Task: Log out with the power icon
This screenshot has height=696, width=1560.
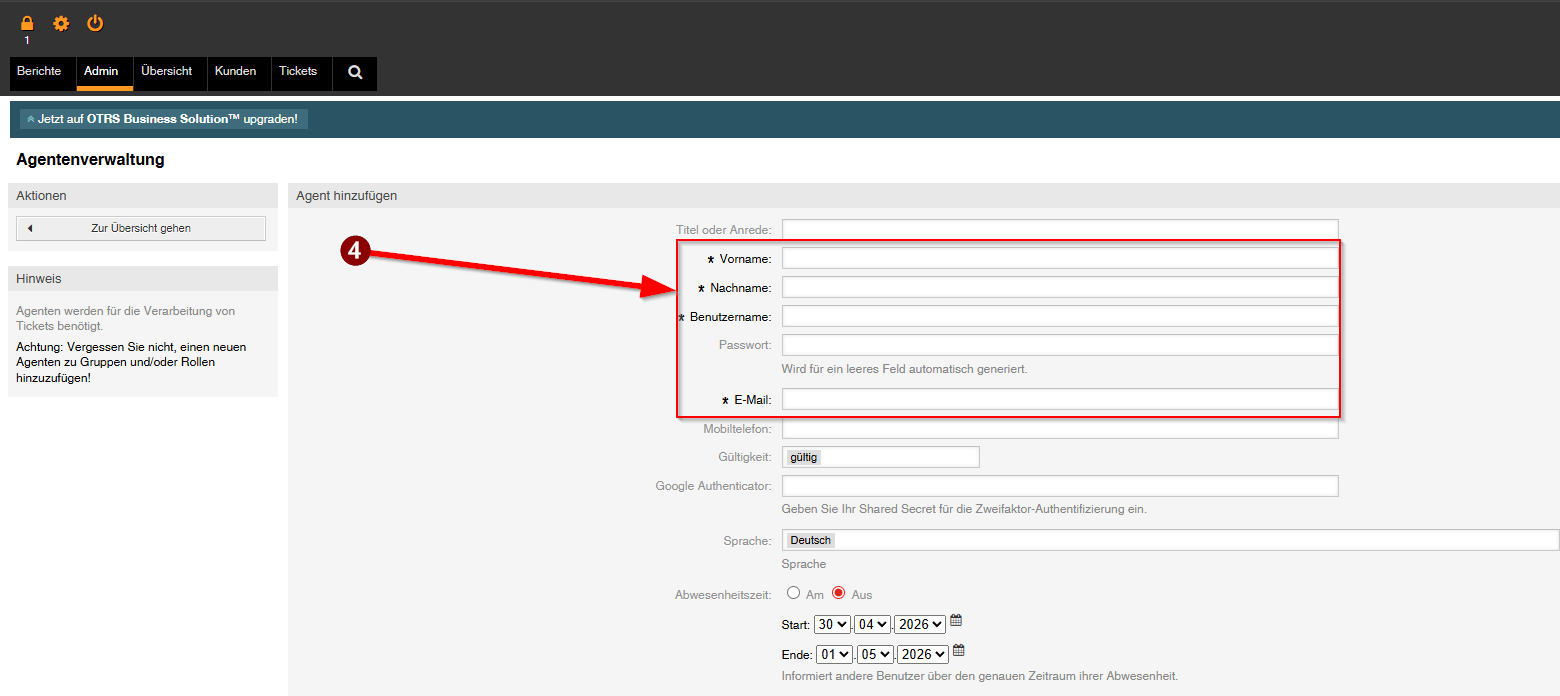Action: (95, 23)
